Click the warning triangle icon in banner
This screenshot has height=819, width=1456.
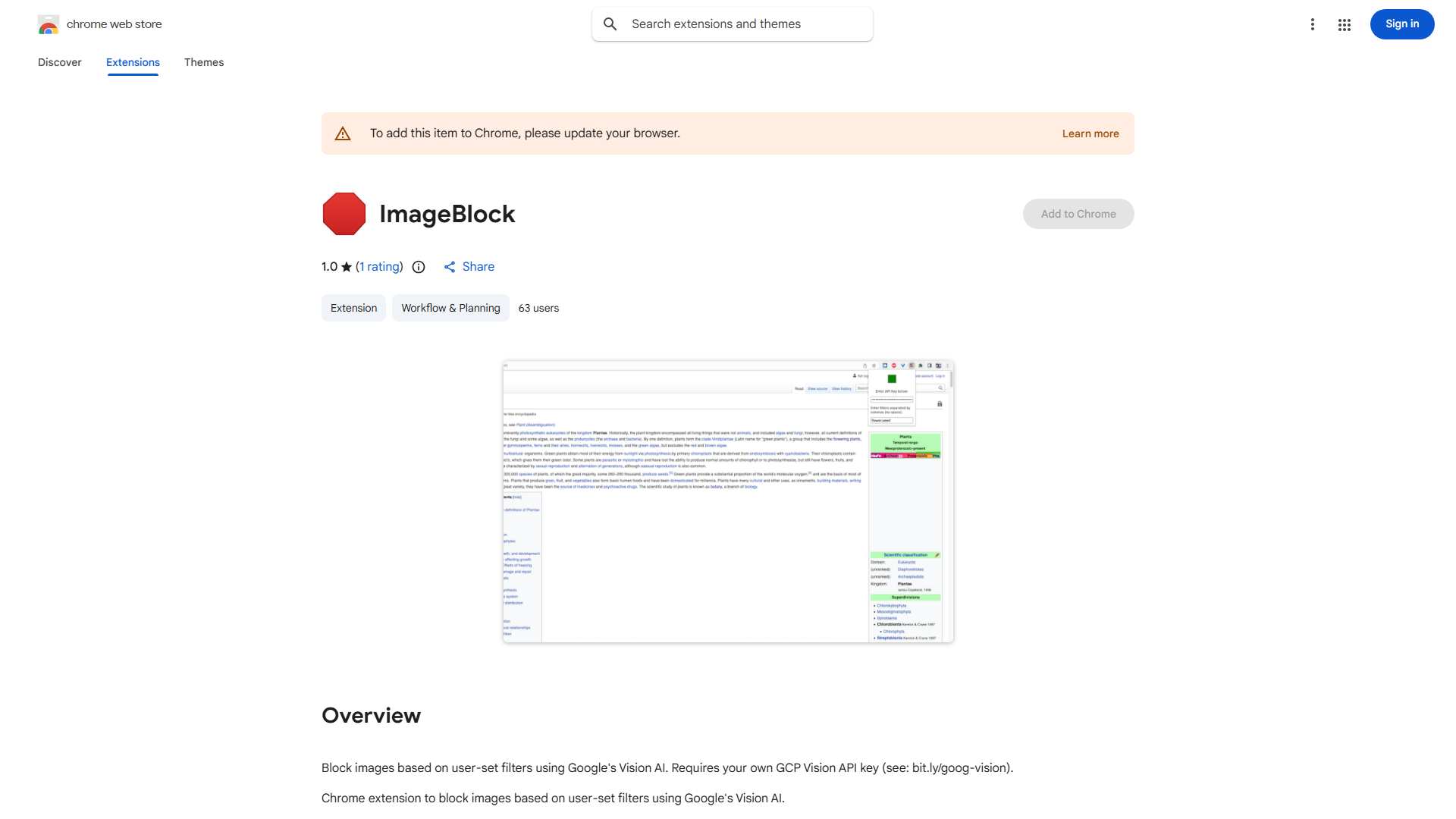click(x=343, y=134)
